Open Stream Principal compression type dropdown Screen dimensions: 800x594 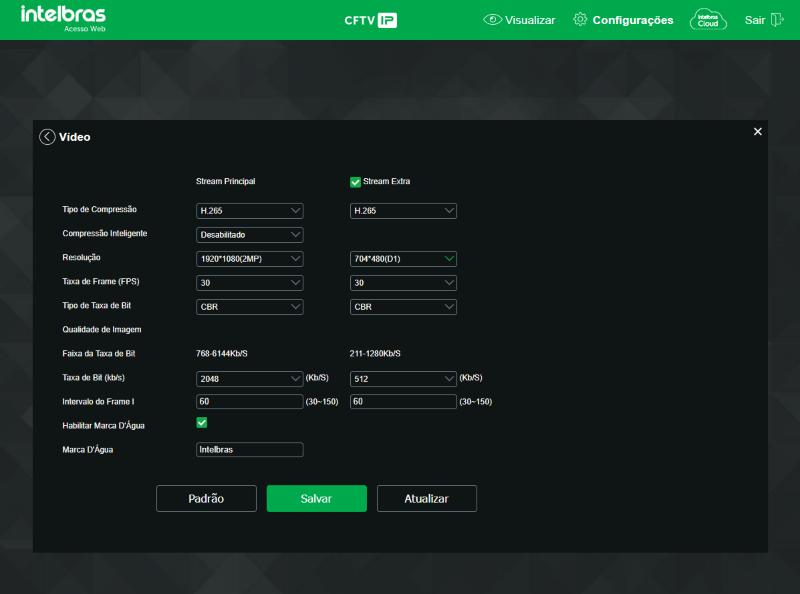(x=249, y=211)
